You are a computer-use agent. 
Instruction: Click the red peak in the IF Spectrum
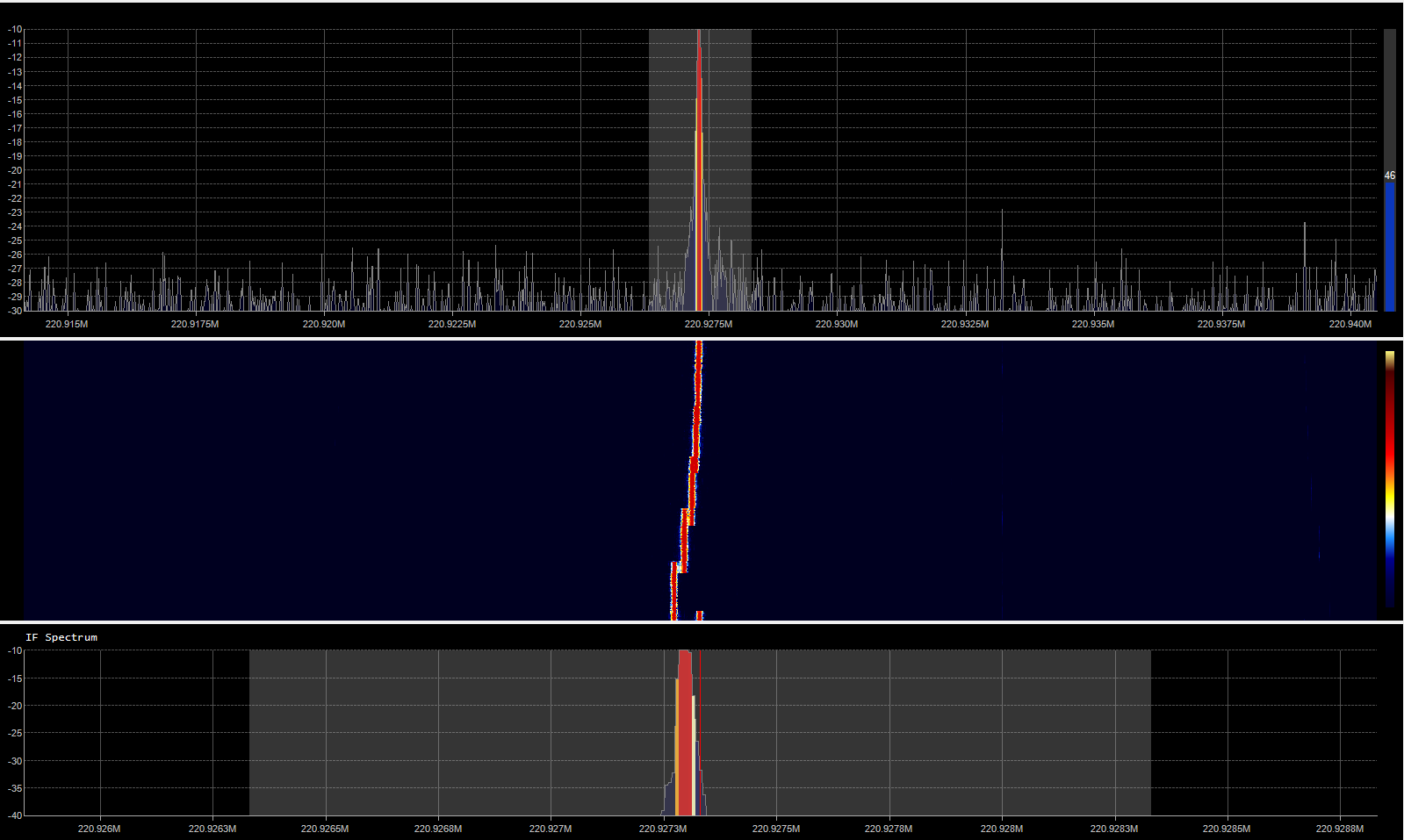tap(685, 733)
